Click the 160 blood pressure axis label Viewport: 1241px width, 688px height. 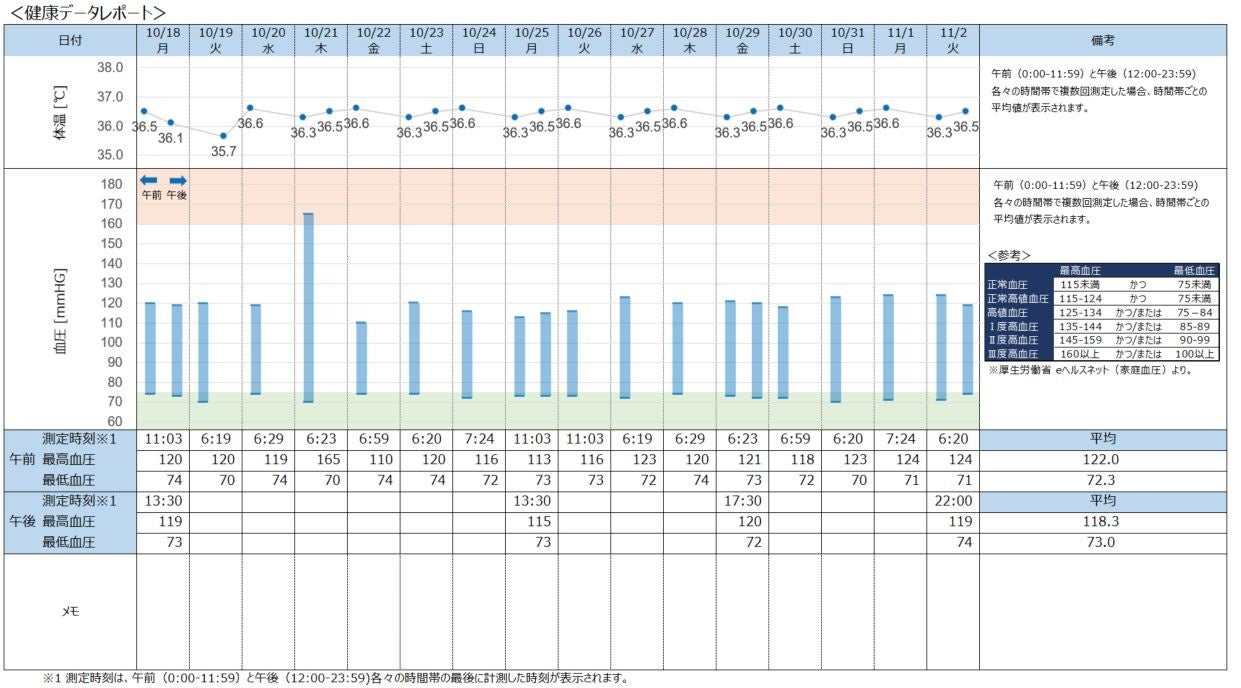112,224
